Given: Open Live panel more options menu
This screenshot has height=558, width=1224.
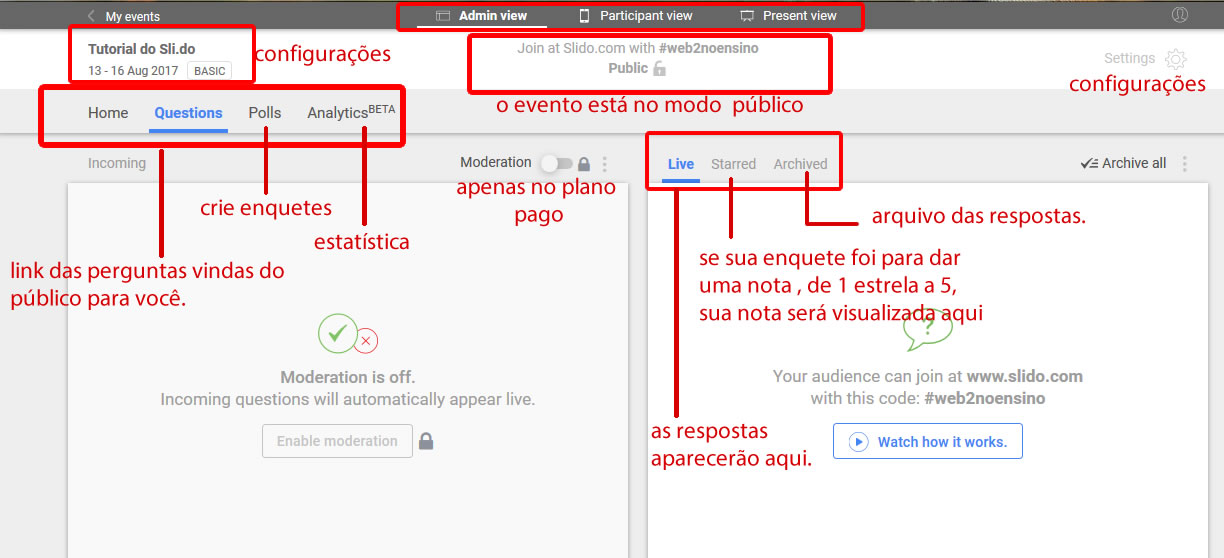Looking at the screenshot, I should point(1185,164).
